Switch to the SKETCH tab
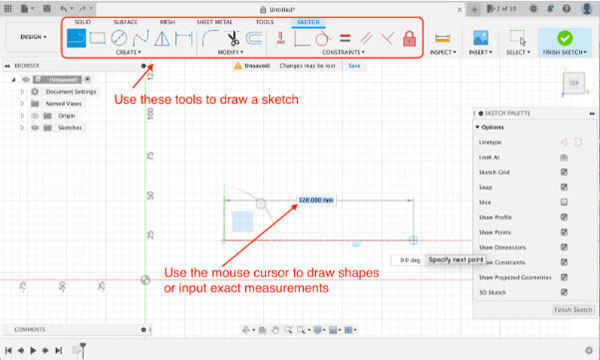The height and width of the screenshot is (360, 600). pos(308,22)
